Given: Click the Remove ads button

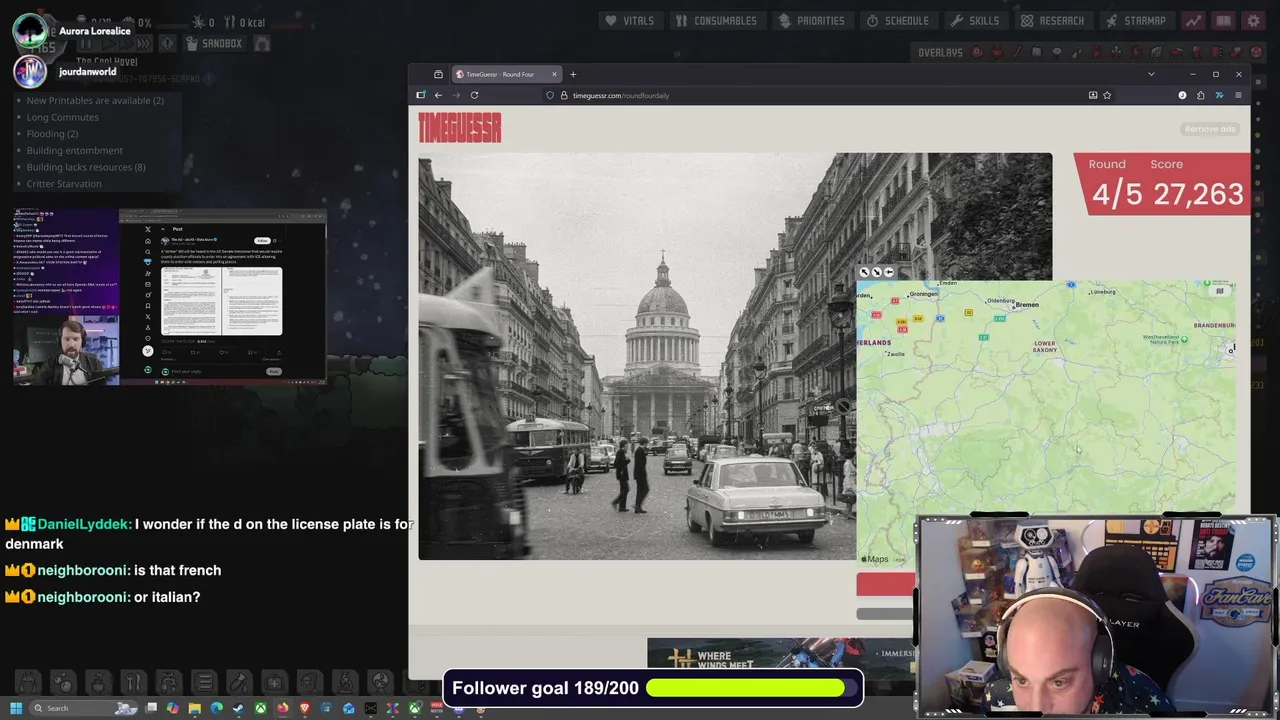Looking at the screenshot, I should pyautogui.click(x=1210, y=129).
